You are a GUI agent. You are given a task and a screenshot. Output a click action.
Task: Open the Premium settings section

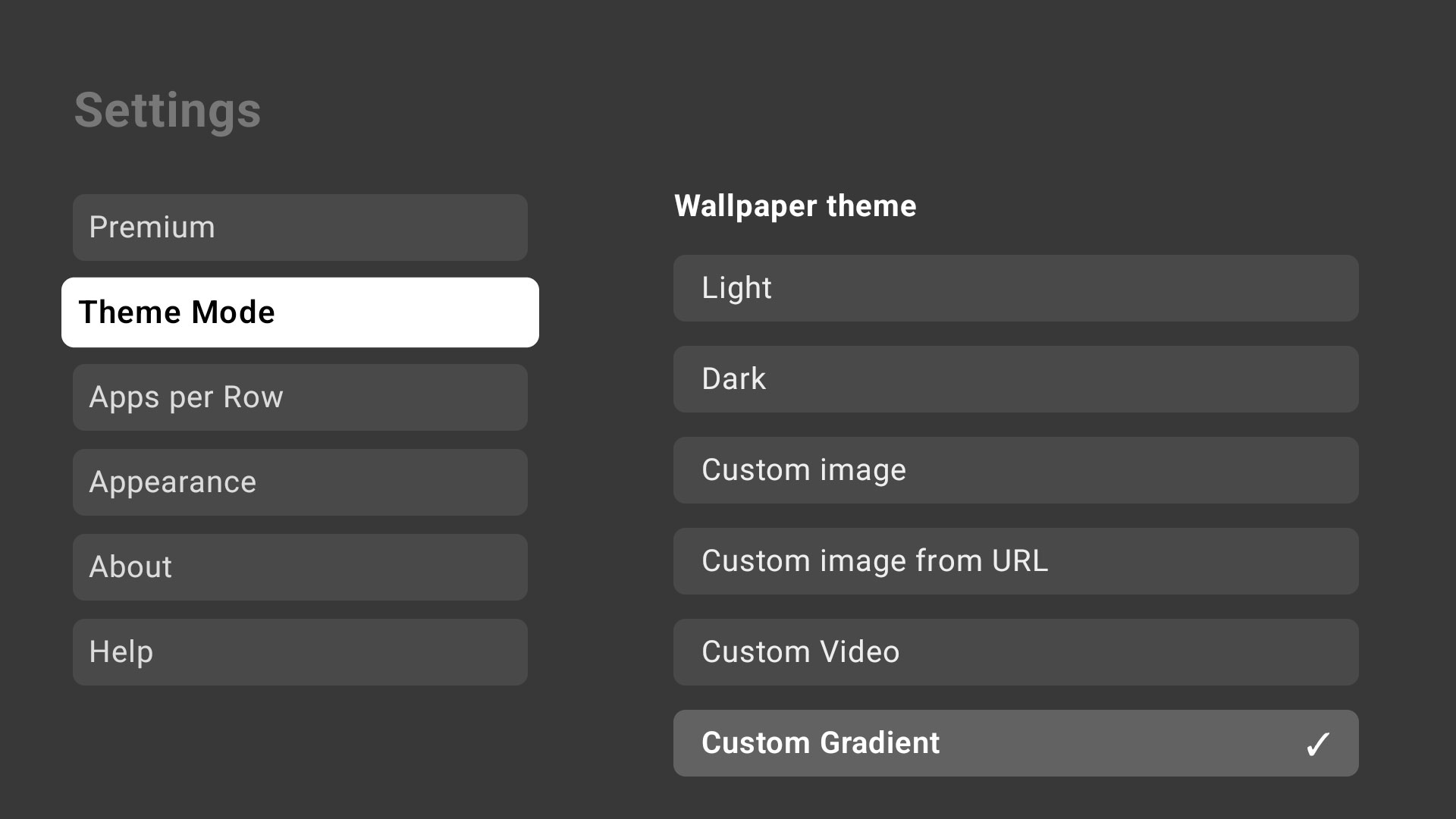300,227
